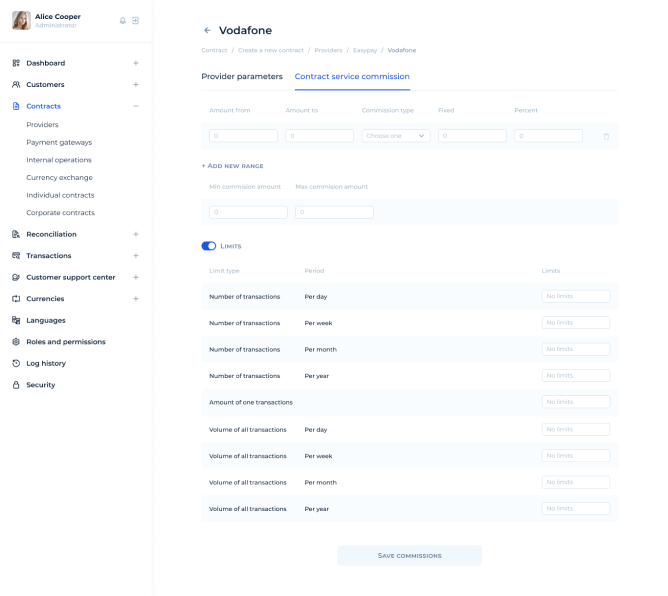668x596 pixels.
Task: Open Internal operations submenu item
Action: [x=59, y=160]
